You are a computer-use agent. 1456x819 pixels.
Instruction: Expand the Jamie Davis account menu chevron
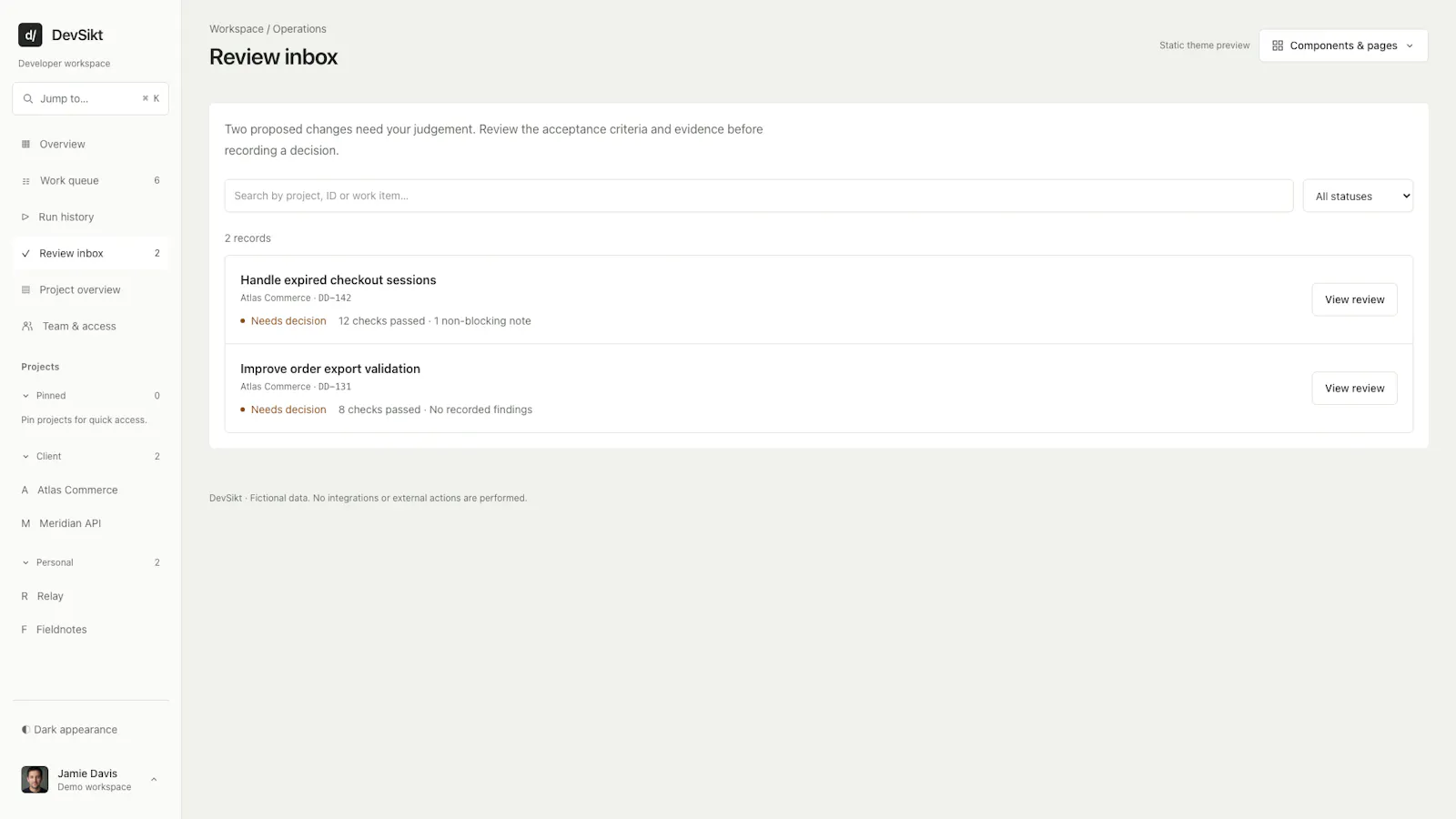point(154,780)
